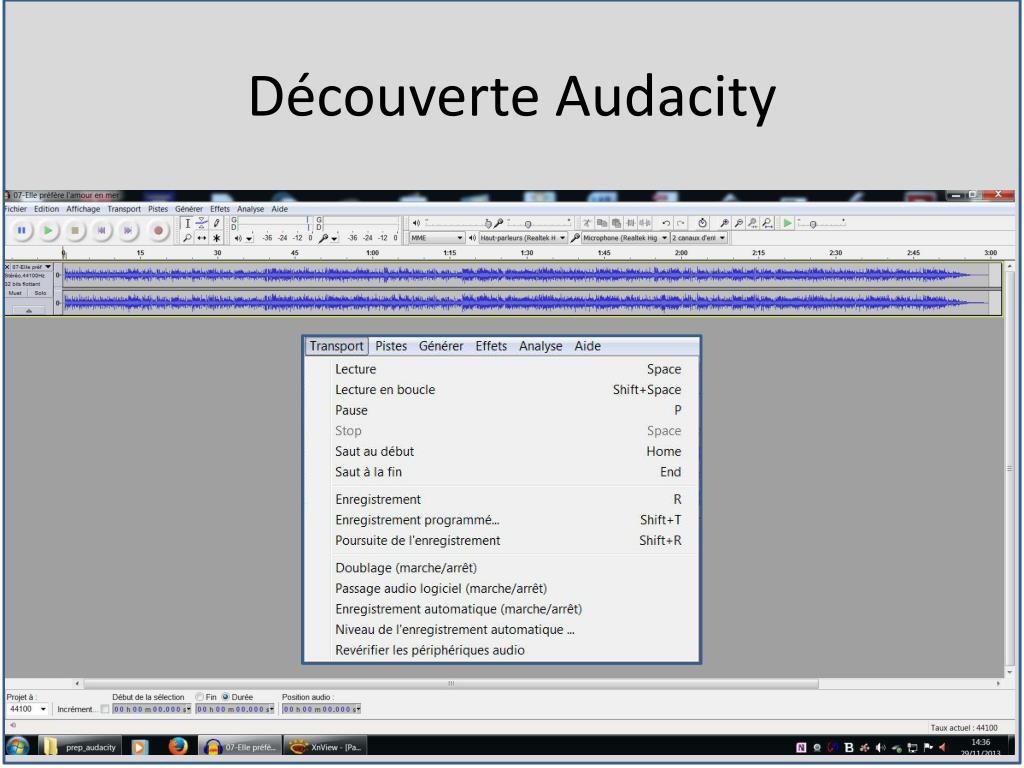Click the 1:00 mark on timeline ruler

(x=372, y=253)
